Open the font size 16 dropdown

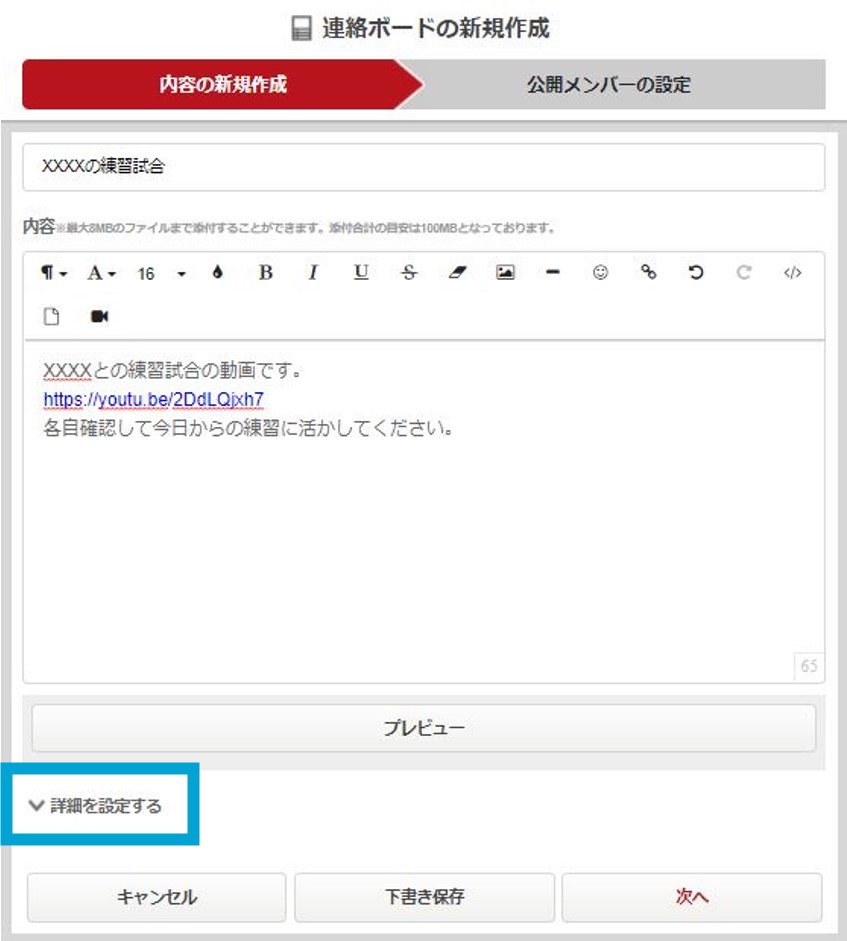pos(160,273)
